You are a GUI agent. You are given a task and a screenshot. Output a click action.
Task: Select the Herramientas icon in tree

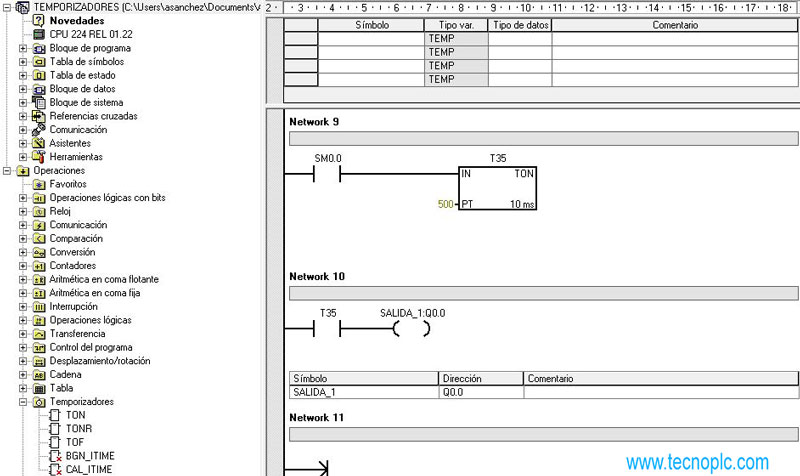39,157
